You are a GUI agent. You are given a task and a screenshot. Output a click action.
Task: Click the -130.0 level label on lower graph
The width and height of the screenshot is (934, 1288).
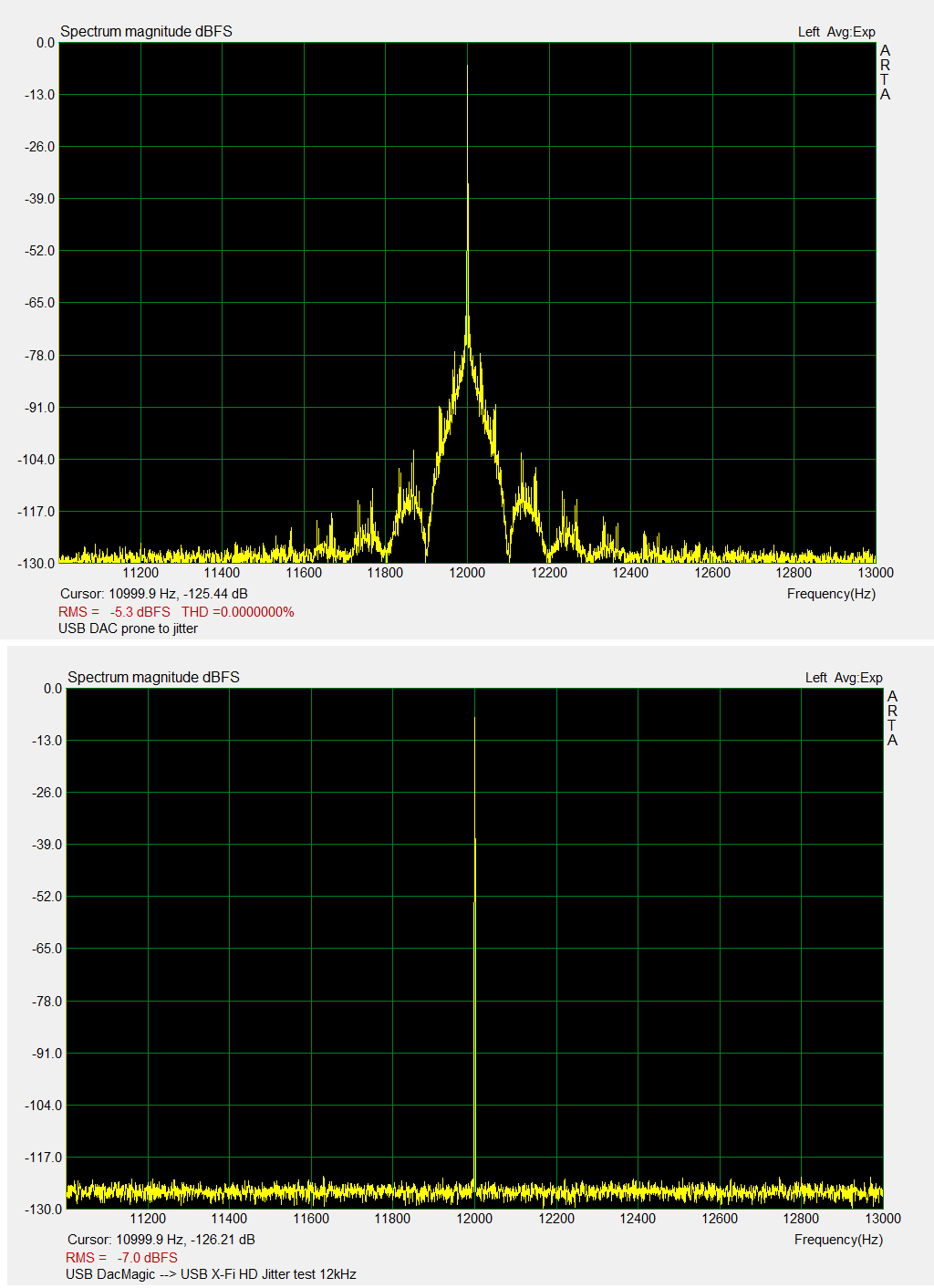pos(42,1210)
